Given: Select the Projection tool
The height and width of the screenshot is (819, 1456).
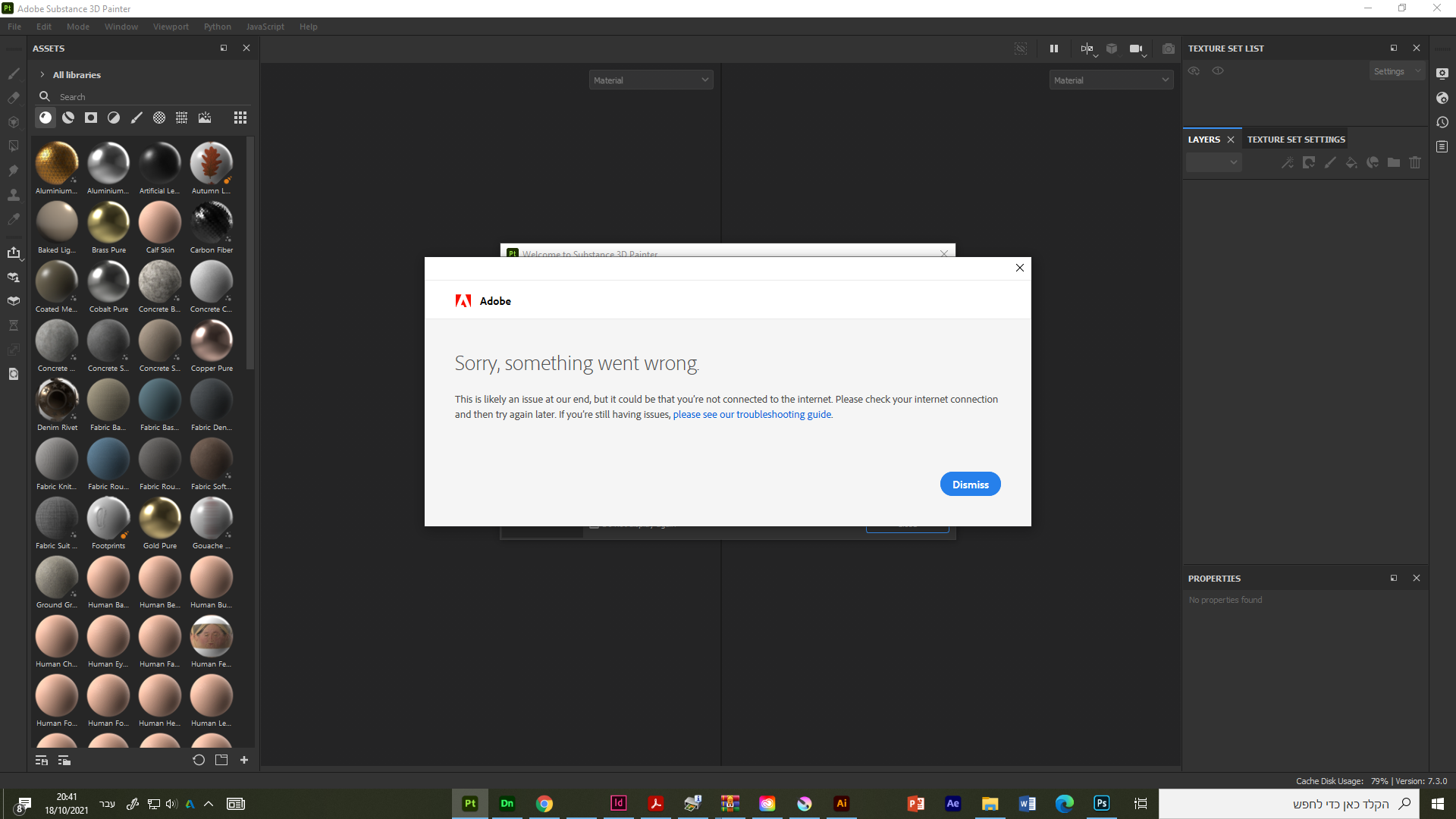Looking at the screenshot, I should click(x=13, y=122).
